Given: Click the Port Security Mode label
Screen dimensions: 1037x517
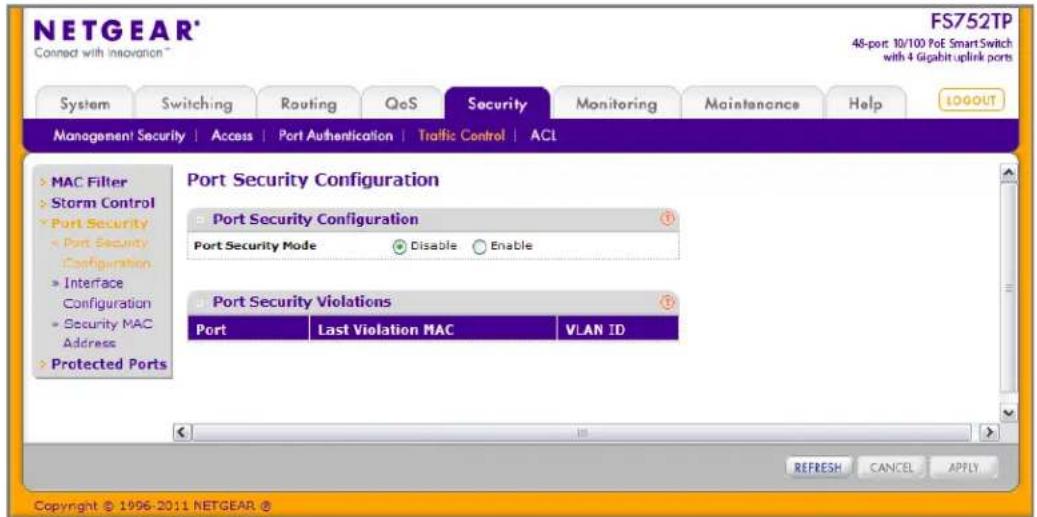Looking at the screenshot, I should [x=255, y=246].
